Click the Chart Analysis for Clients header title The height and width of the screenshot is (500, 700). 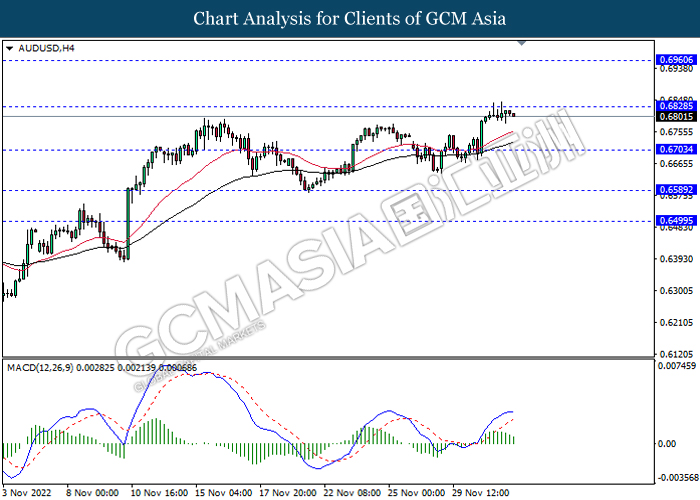[350, 19]
